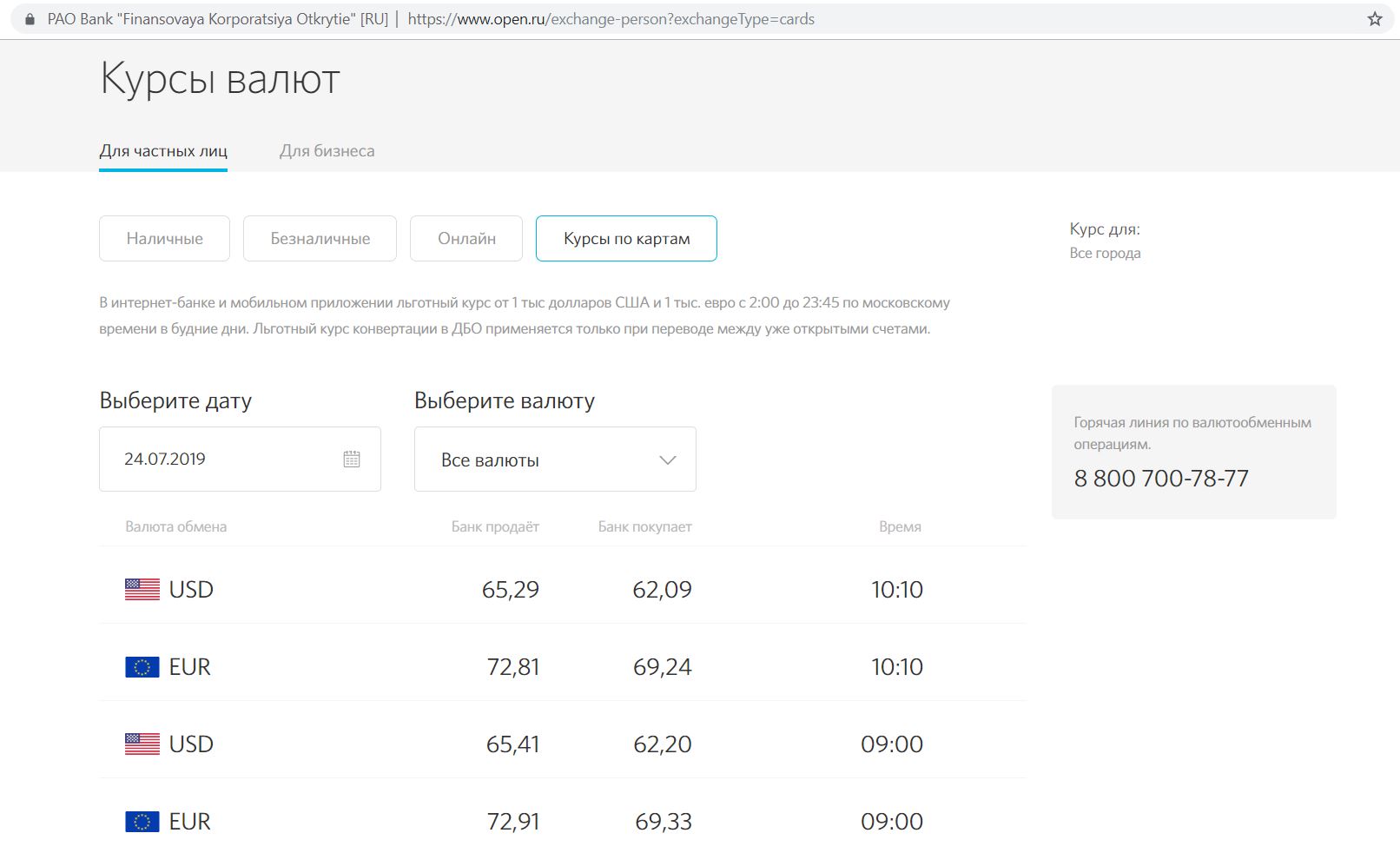Image resolution: width=1400 pixels, height=853 pixels.
Task: Switch to 'Для бизнеса' tab
Action: point(327,151)
